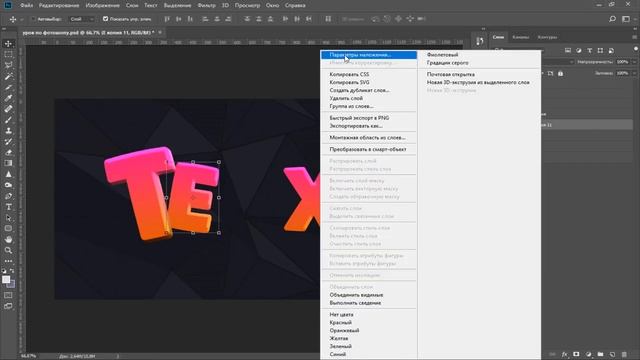Select the Clone Stamp tool

[8, 131]
